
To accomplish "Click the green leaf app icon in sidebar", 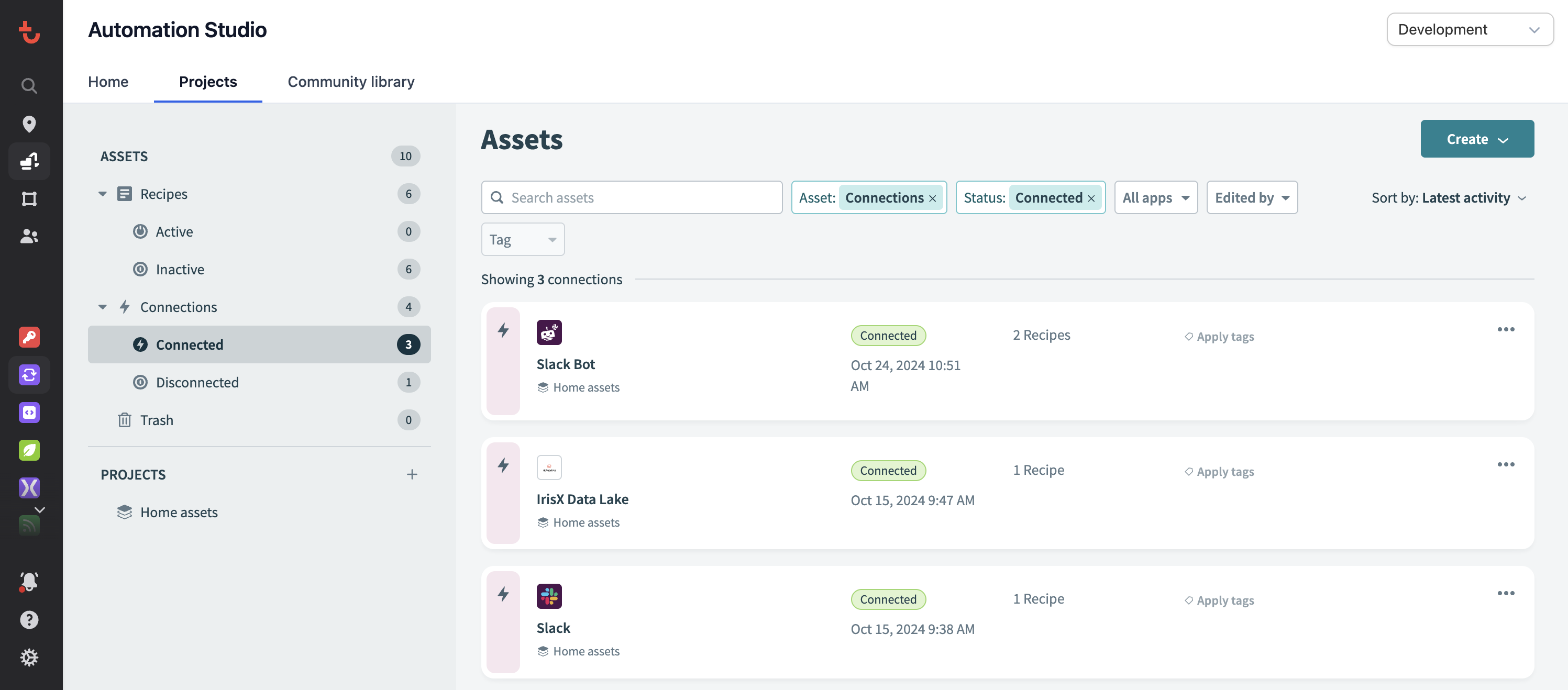I will click(x=29, y=450).
